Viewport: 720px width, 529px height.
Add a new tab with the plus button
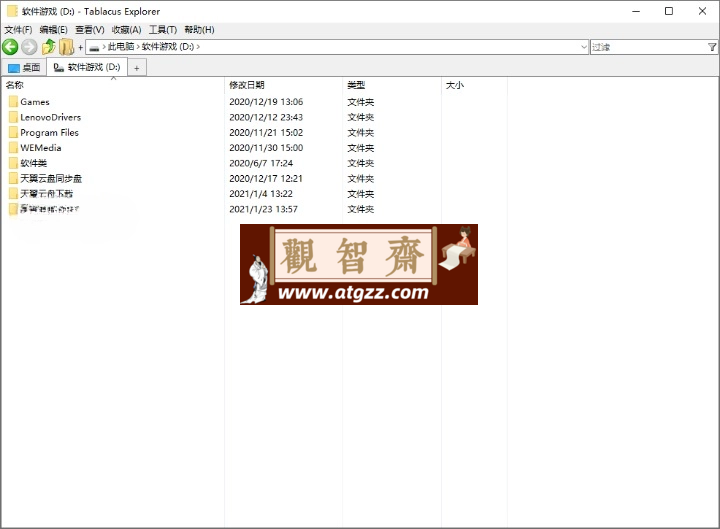coord(136,68)
